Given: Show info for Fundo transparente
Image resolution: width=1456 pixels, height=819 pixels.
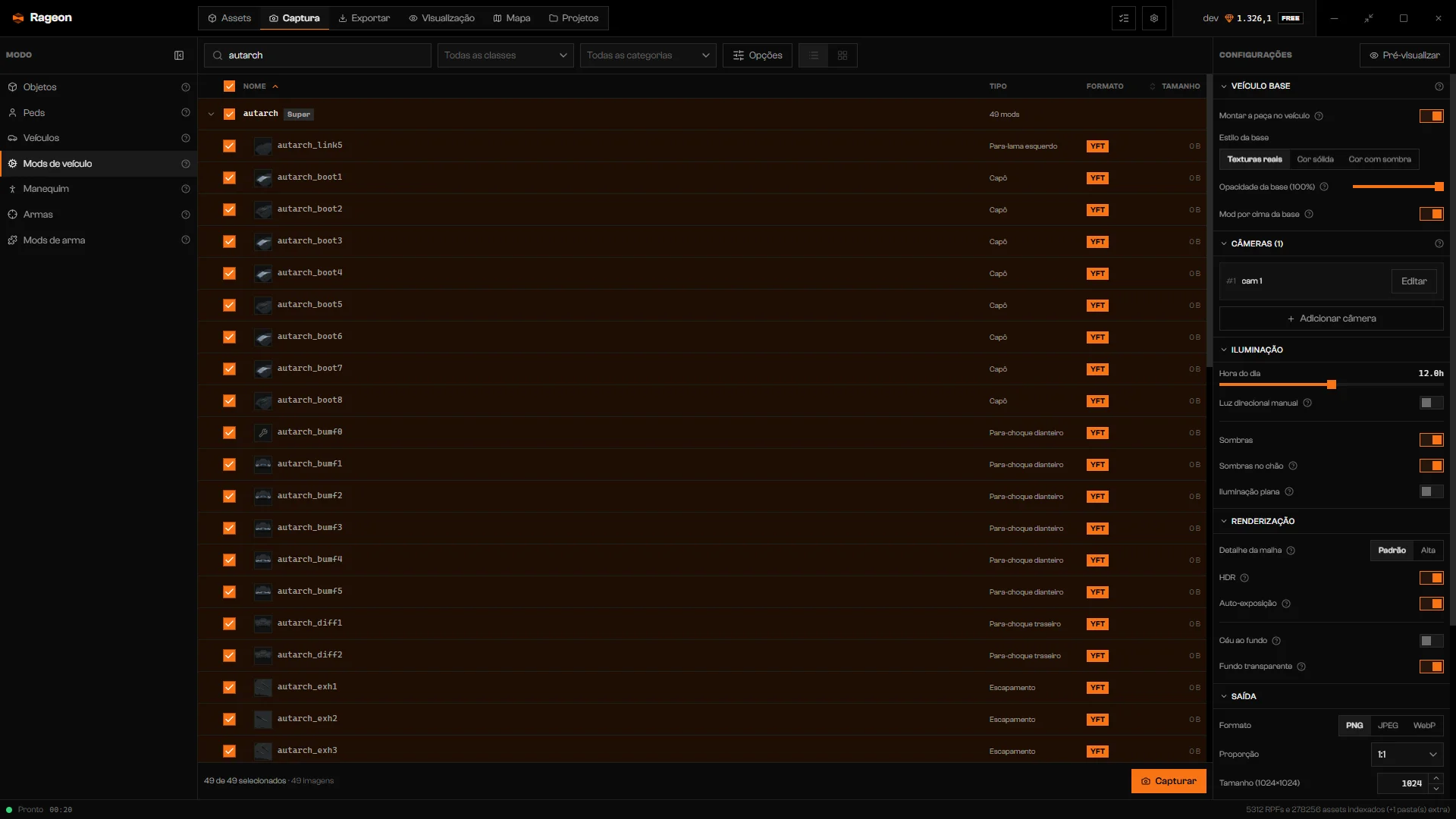Looking at the screenshot, I should pos(1301,667).
